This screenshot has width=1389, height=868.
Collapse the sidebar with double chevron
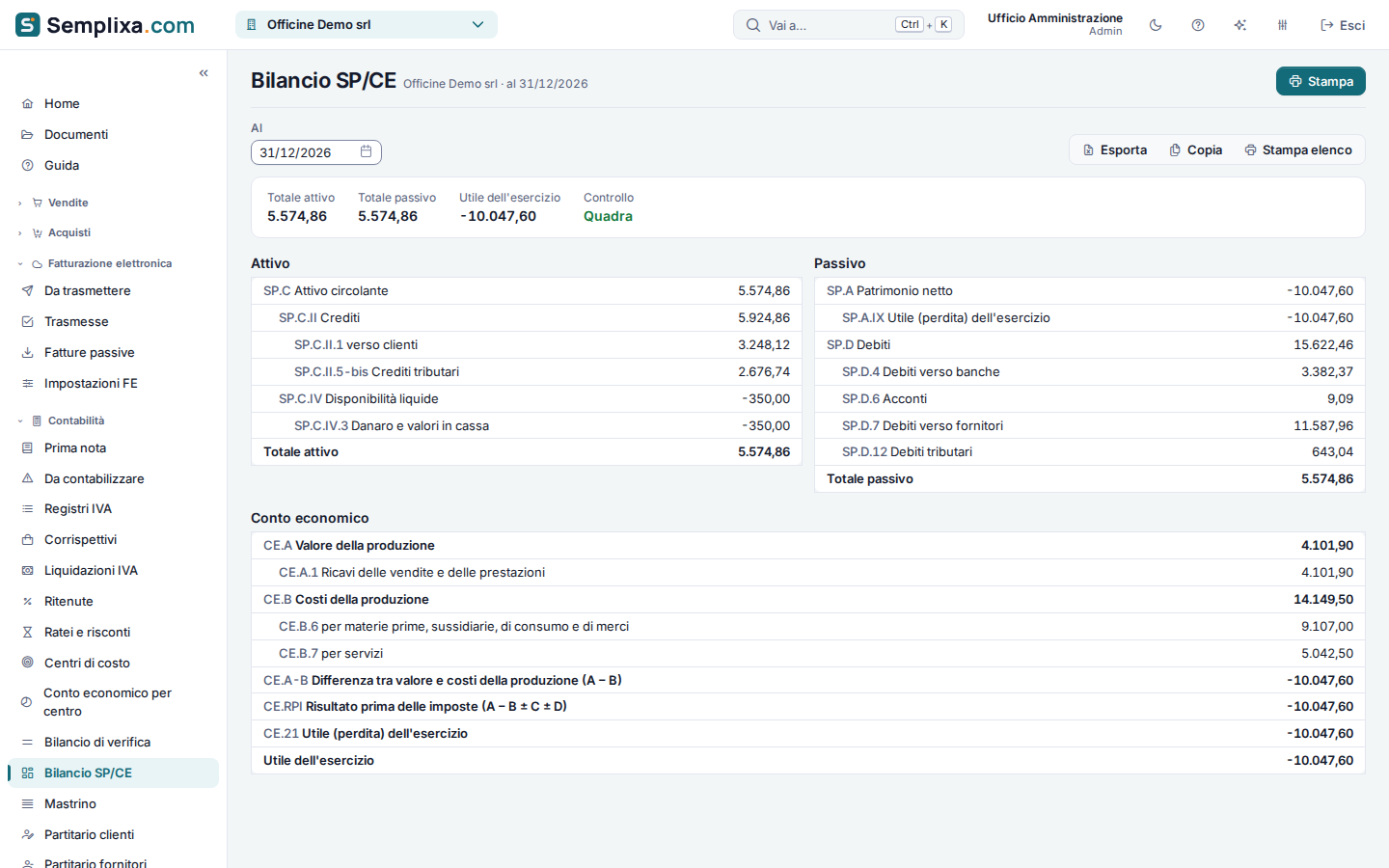(204, 73)
